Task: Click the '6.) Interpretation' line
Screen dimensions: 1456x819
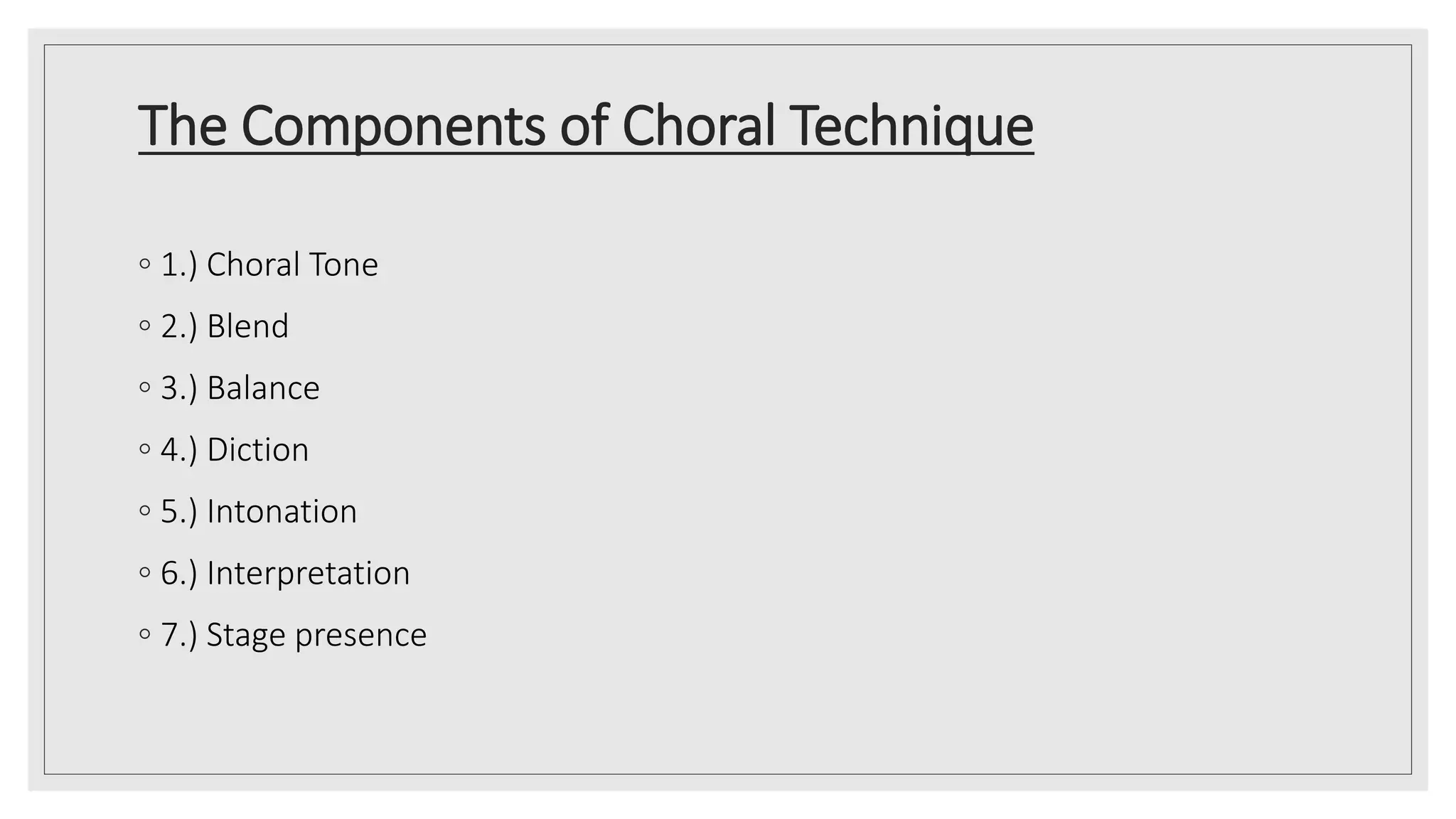Action: click(x=285, y=573)
